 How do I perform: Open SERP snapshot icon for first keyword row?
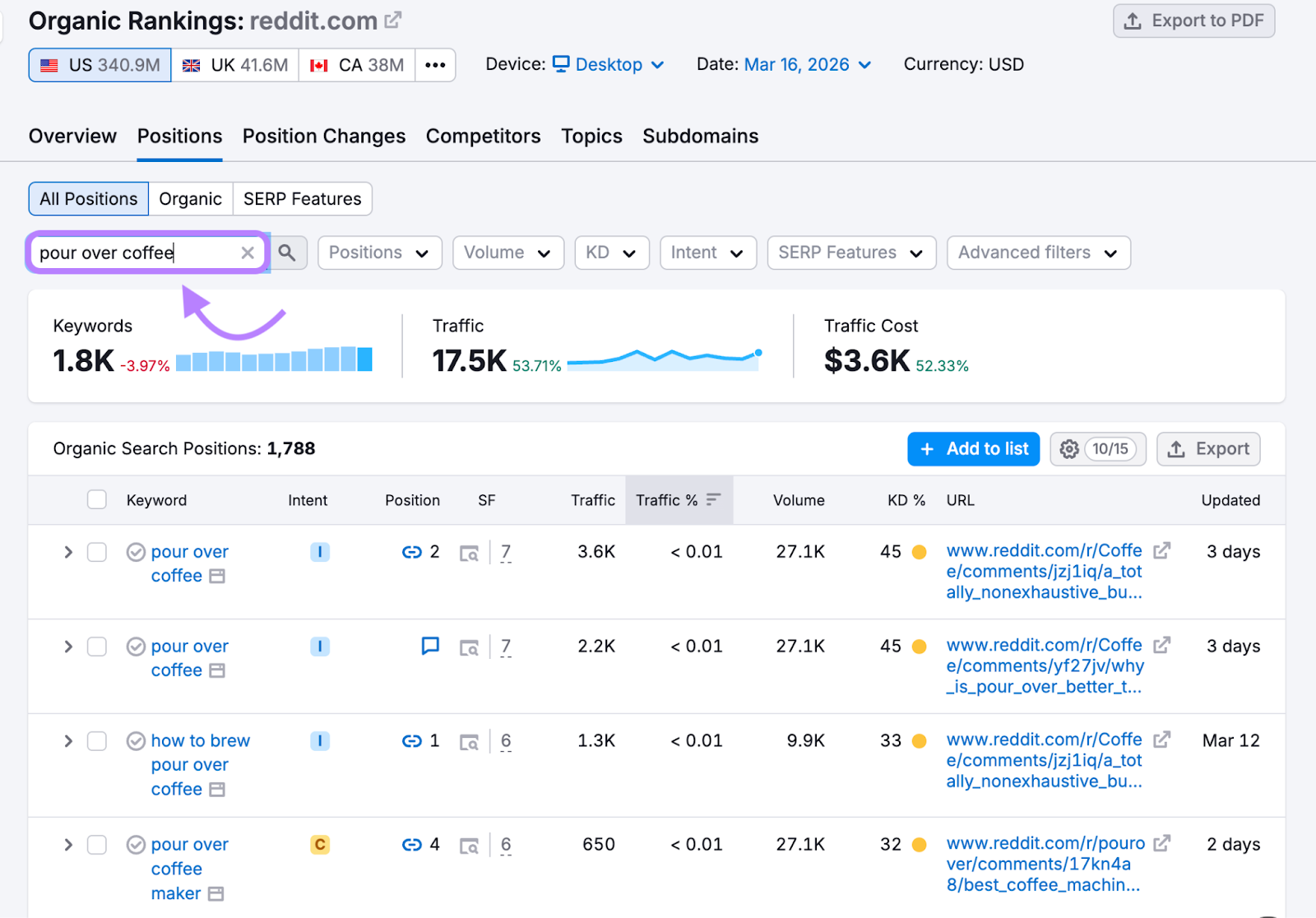click(x=469, y=553)
